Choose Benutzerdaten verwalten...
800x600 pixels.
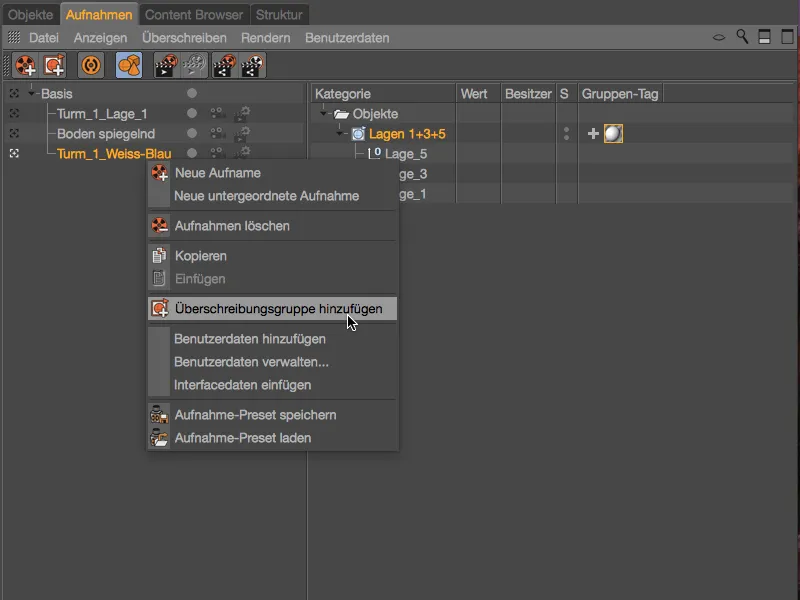[x=272, y=362]
